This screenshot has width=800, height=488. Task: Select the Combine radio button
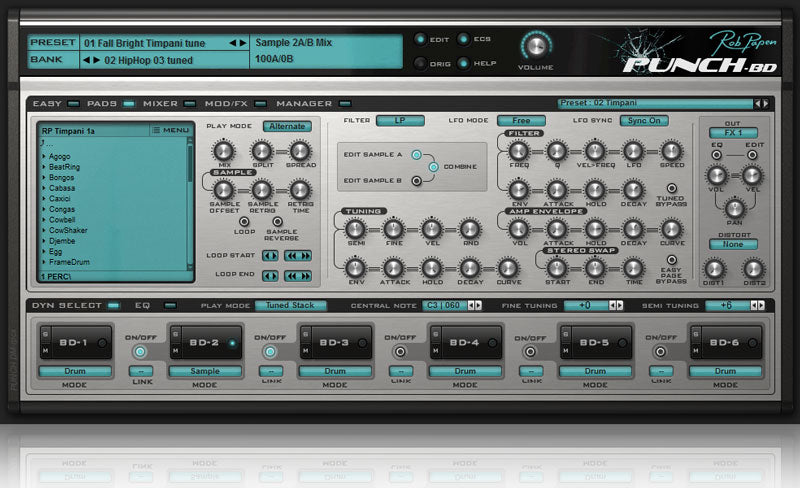click(434, 167)
